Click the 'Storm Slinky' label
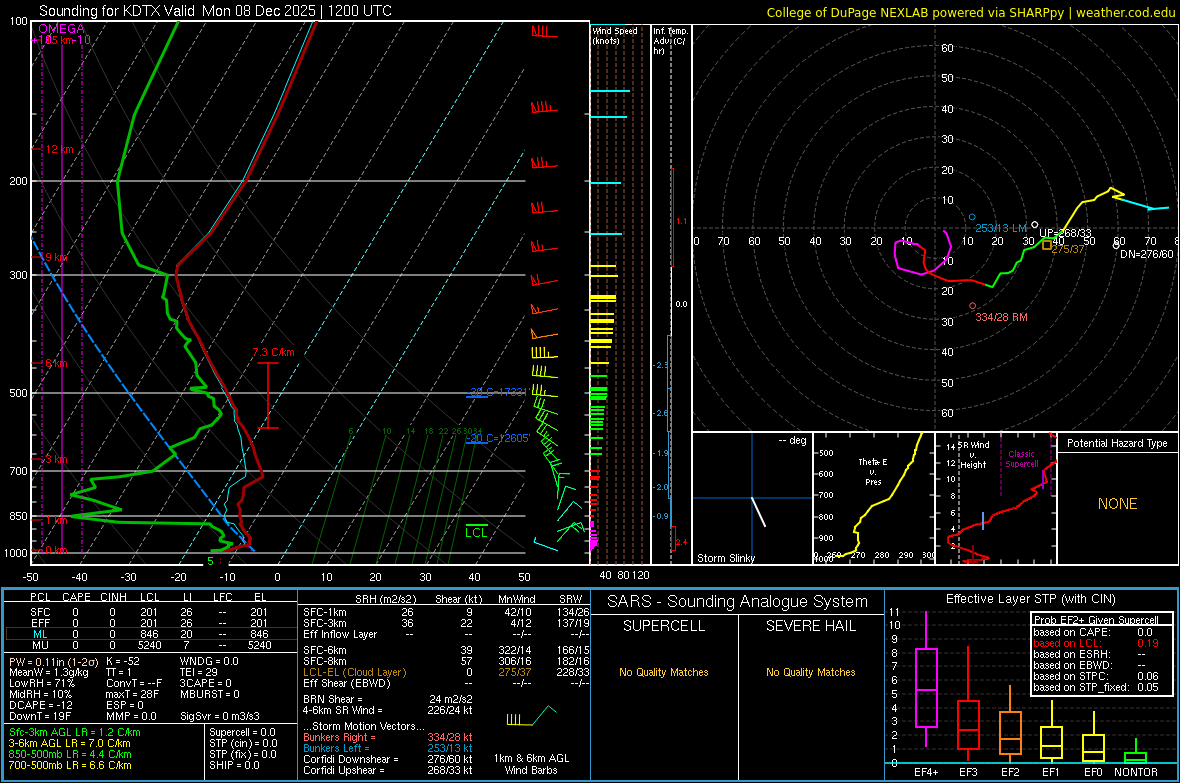The height and width of the screenshot is (783, 1180). pyautogui.click(x=725, y=558)
